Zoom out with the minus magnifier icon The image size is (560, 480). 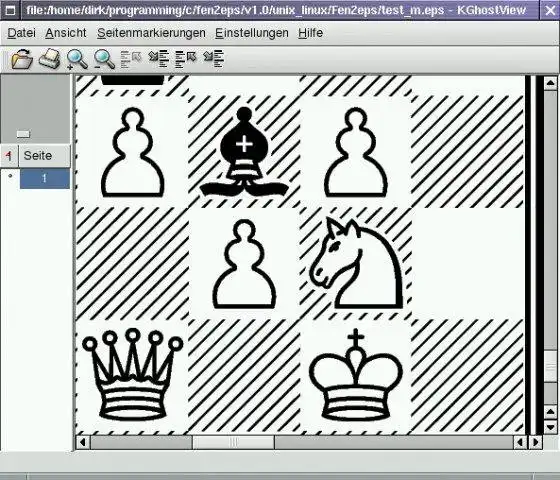click(x=104, y=59)
